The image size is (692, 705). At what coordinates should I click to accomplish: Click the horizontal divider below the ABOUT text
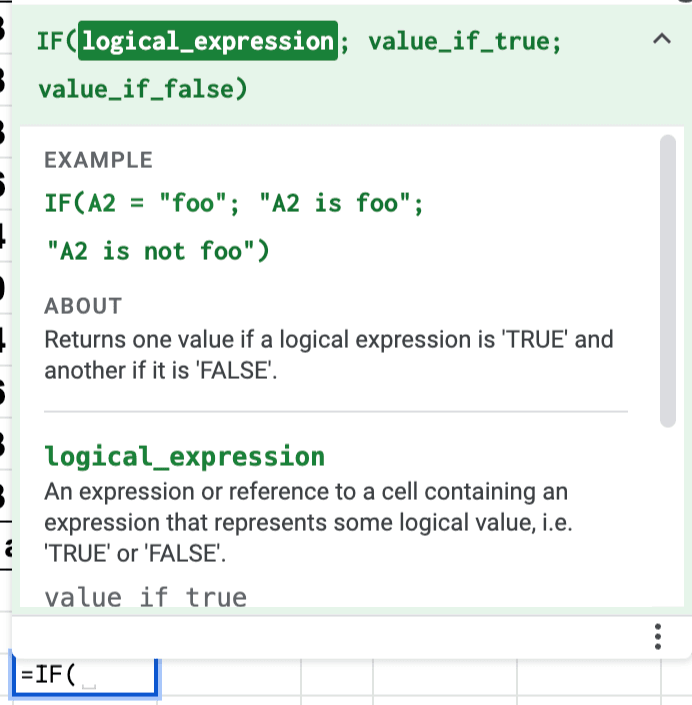click(x=335, y=411)
